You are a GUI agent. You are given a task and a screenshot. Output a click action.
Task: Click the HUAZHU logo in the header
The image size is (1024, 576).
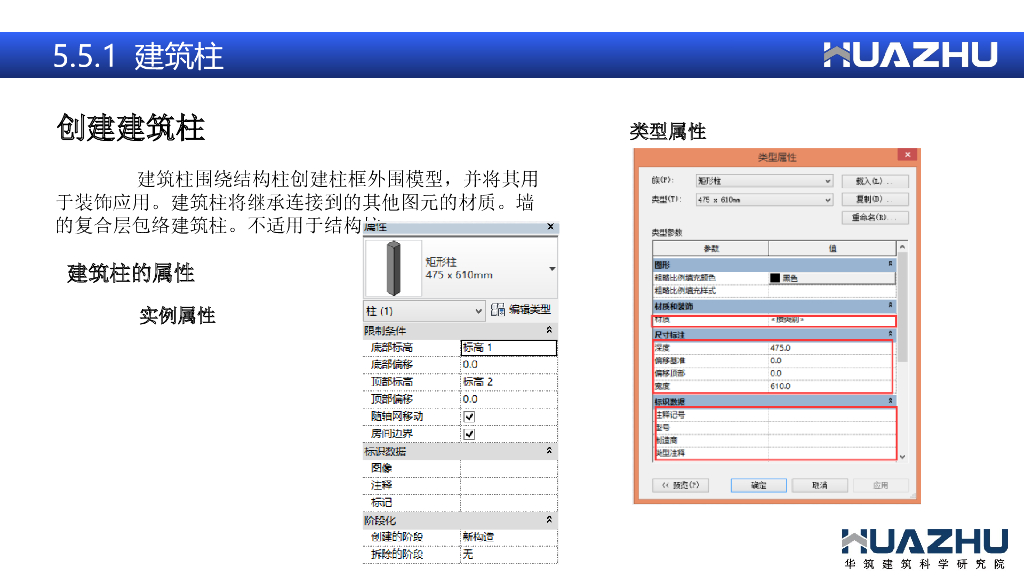[910, 55]
